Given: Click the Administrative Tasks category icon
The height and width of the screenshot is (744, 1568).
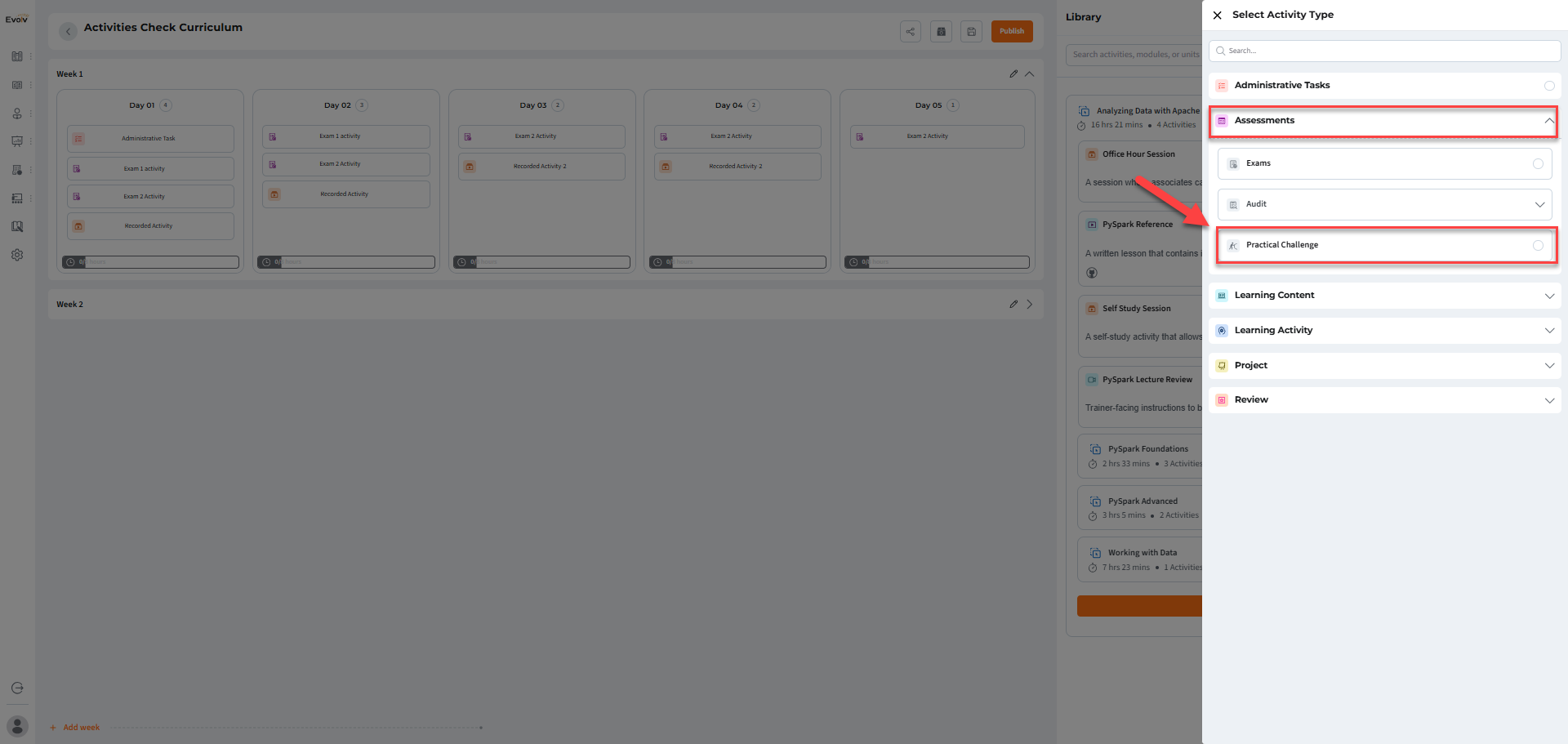Looking at the screenshot, I should click(x=1222, y=86).
